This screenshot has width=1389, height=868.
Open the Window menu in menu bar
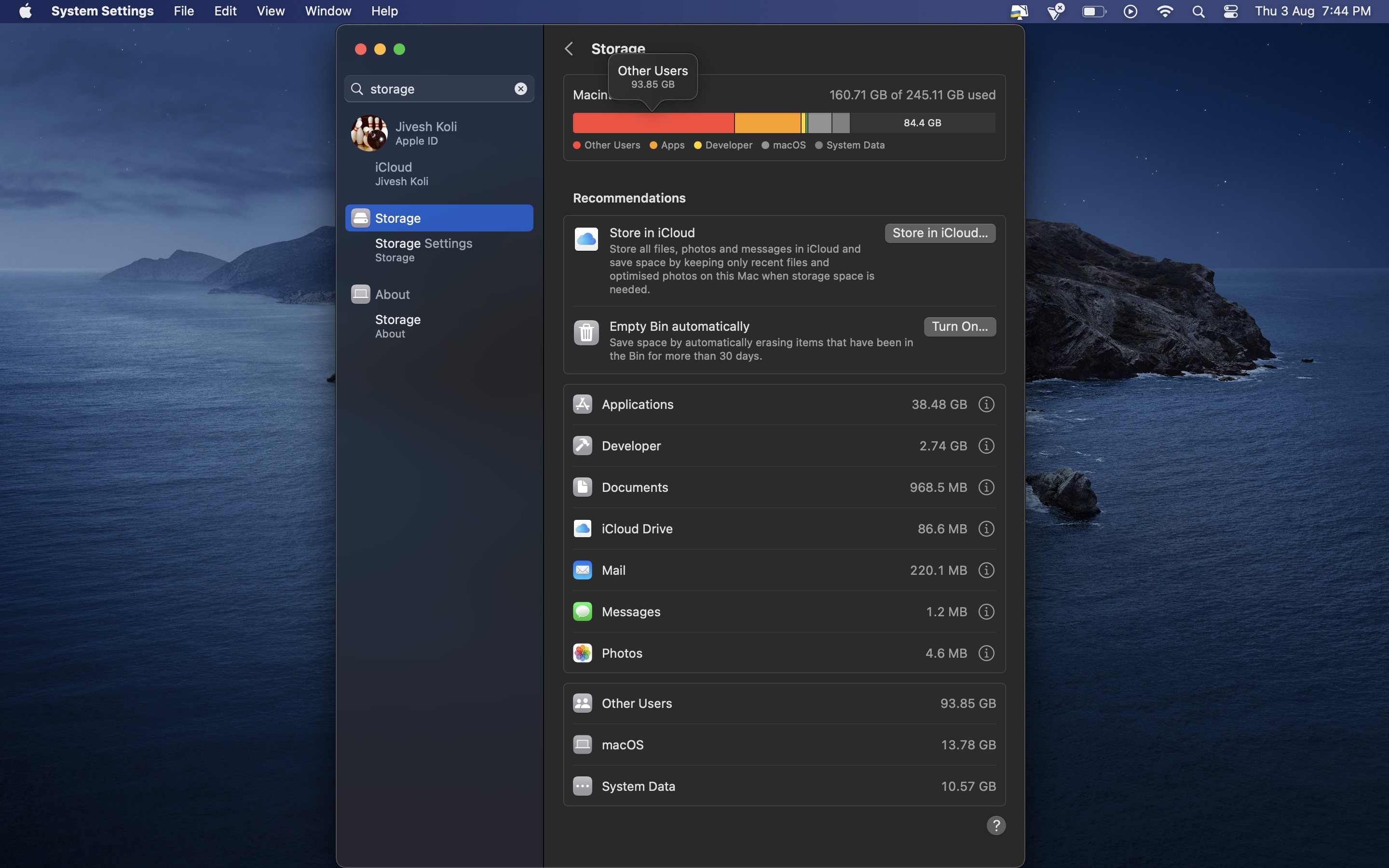328,11
